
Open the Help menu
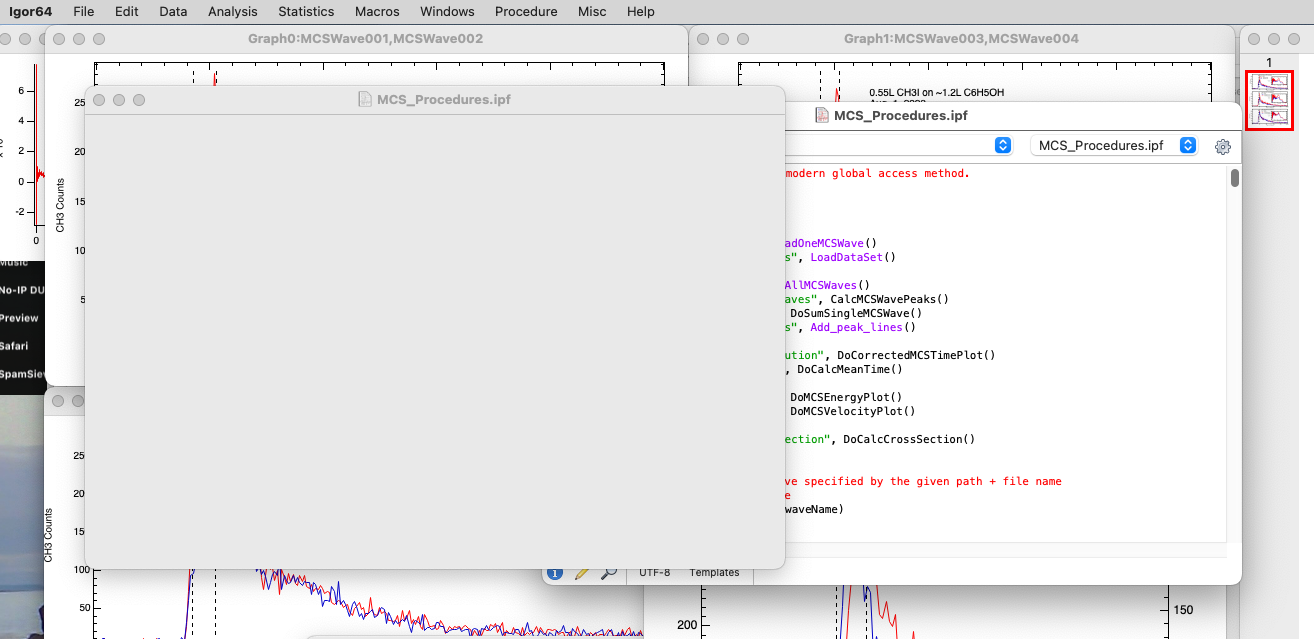[x=641, y=12]
